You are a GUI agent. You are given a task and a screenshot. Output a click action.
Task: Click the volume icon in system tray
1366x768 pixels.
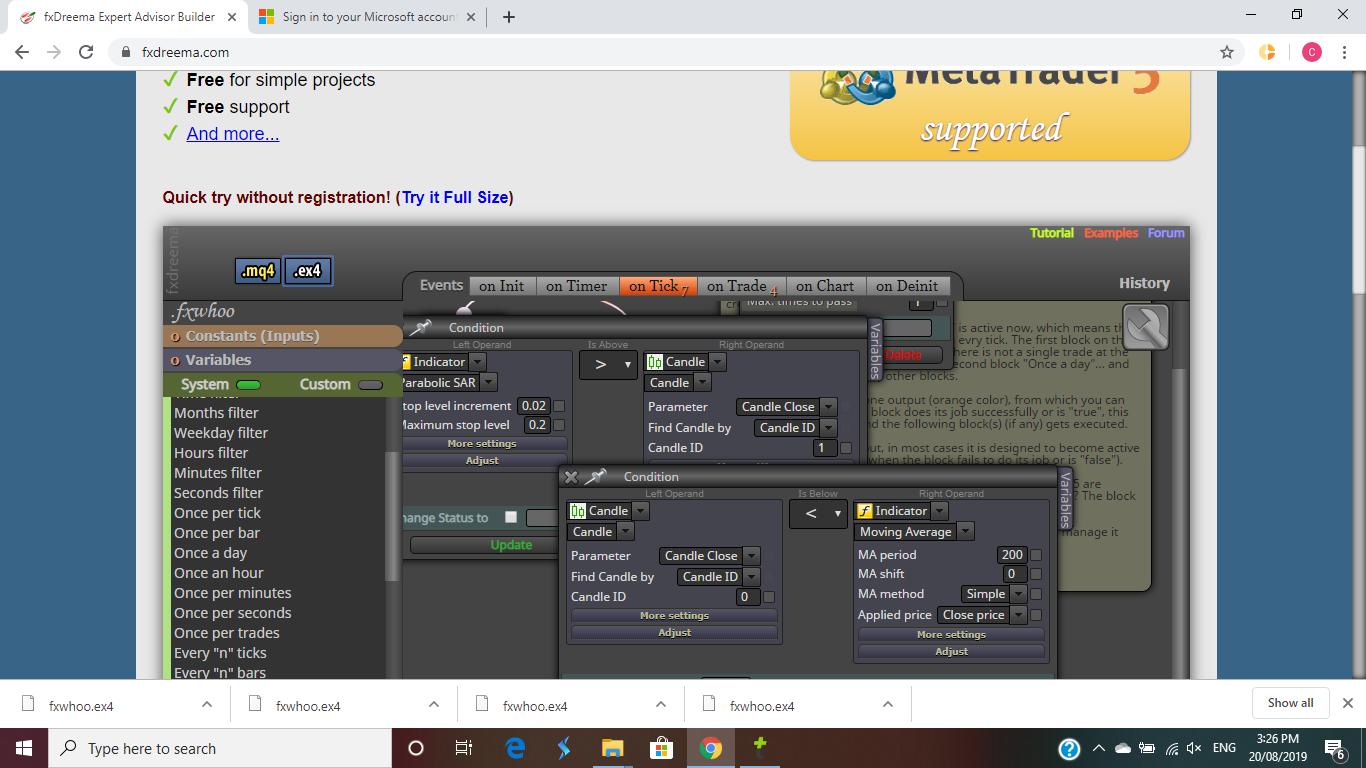click(1193, 748)
